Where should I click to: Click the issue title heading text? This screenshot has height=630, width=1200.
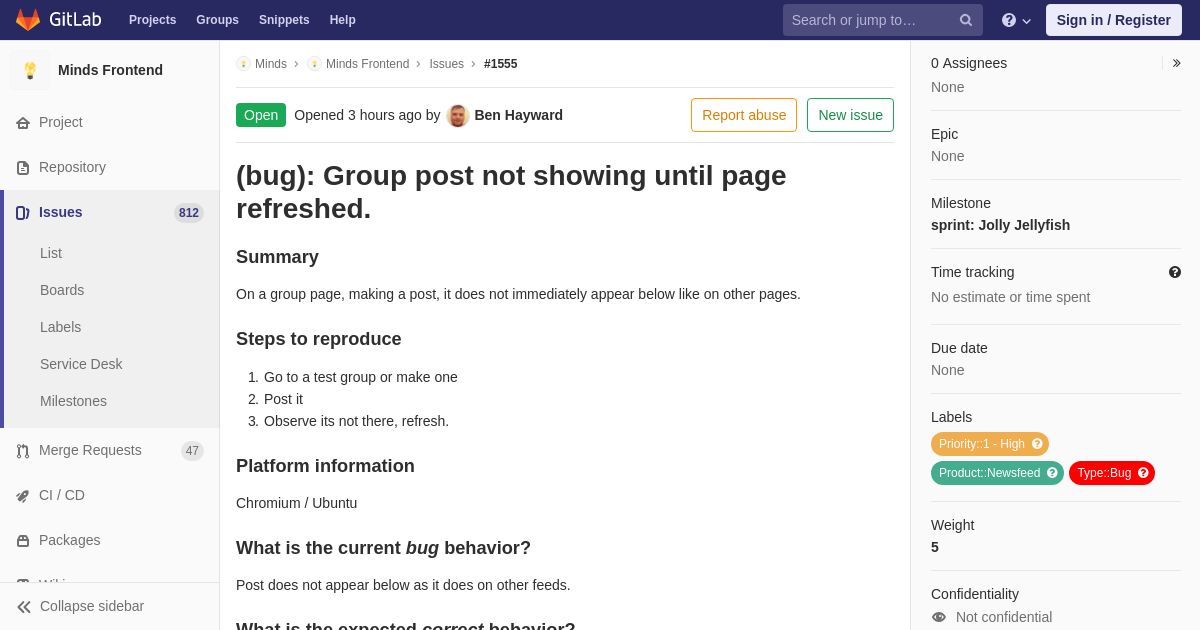tap(511, 192)
